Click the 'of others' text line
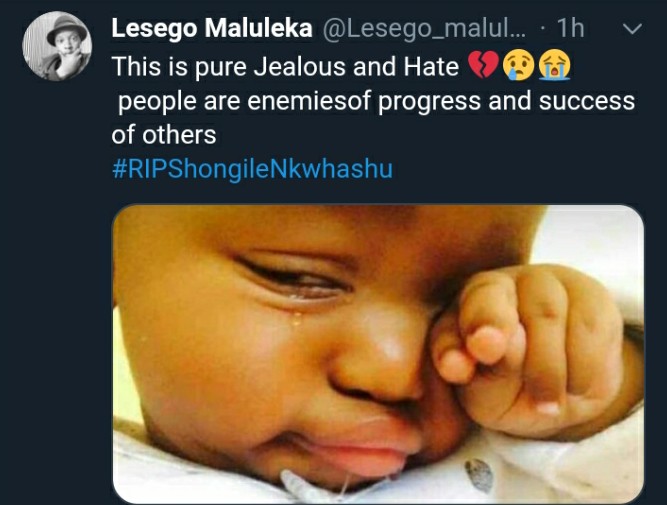The image size is (667, 505). click(x=164, y=135)
